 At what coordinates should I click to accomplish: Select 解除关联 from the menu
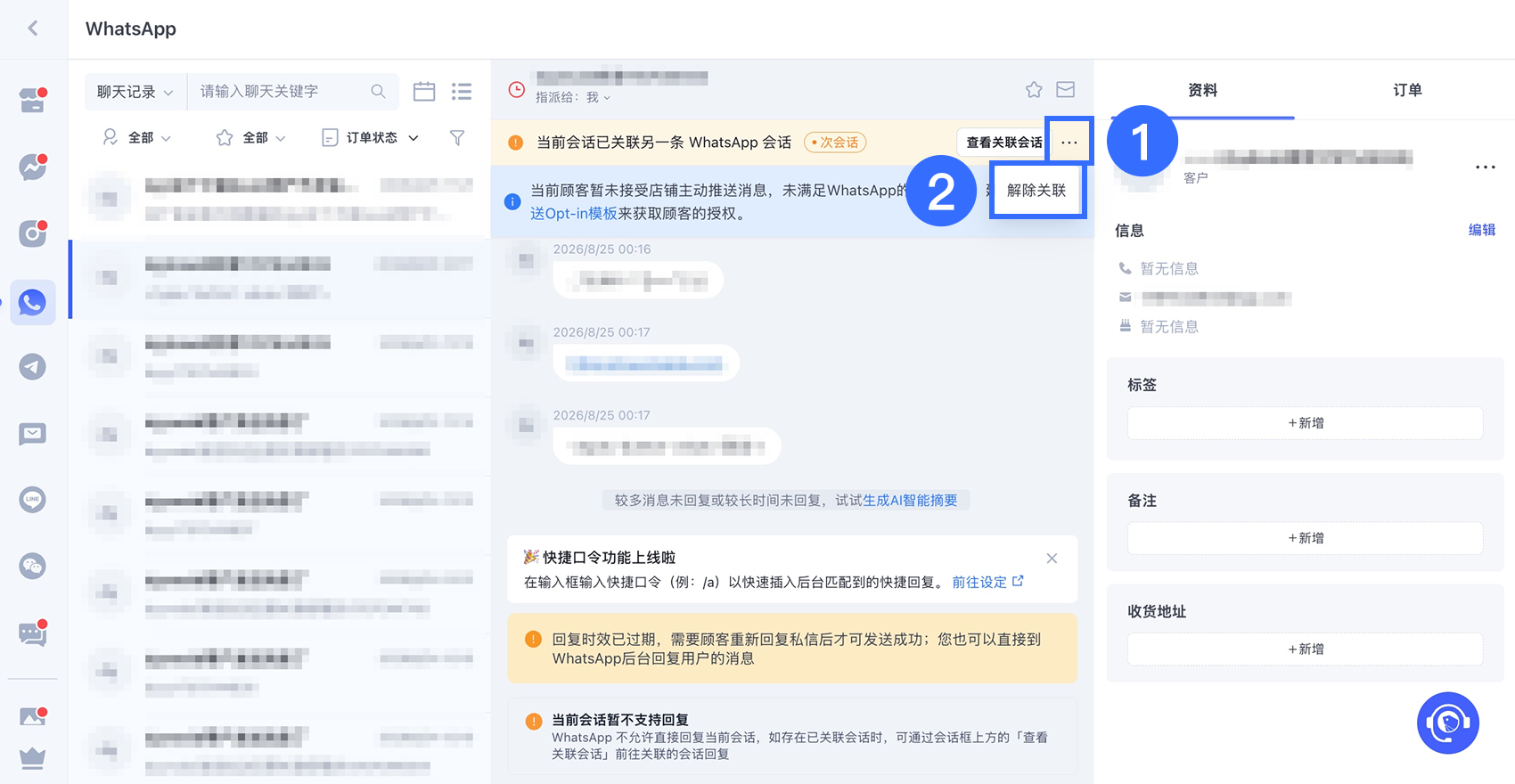[1036, 190]
